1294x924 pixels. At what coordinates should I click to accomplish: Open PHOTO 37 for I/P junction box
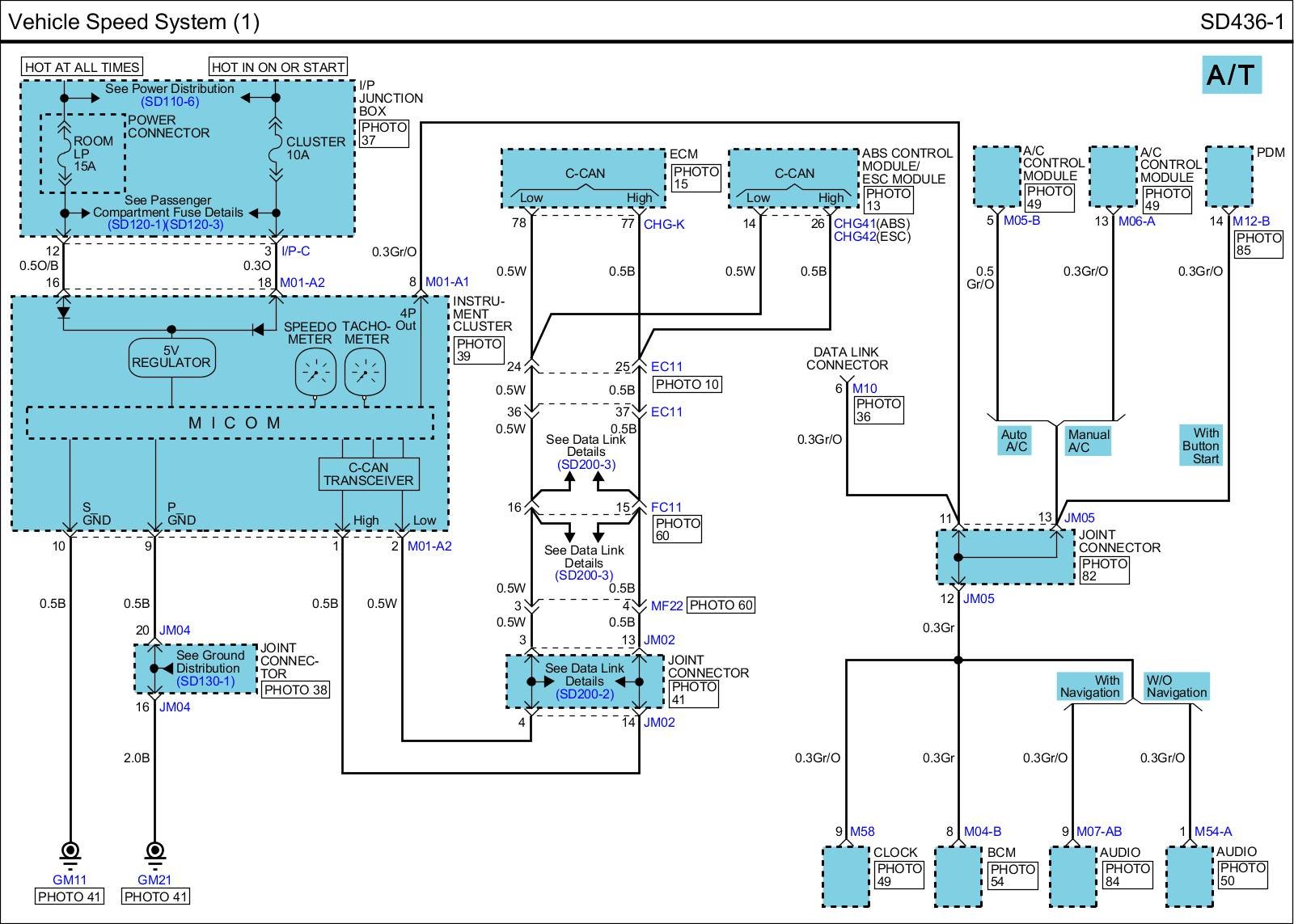pos(383,133)
